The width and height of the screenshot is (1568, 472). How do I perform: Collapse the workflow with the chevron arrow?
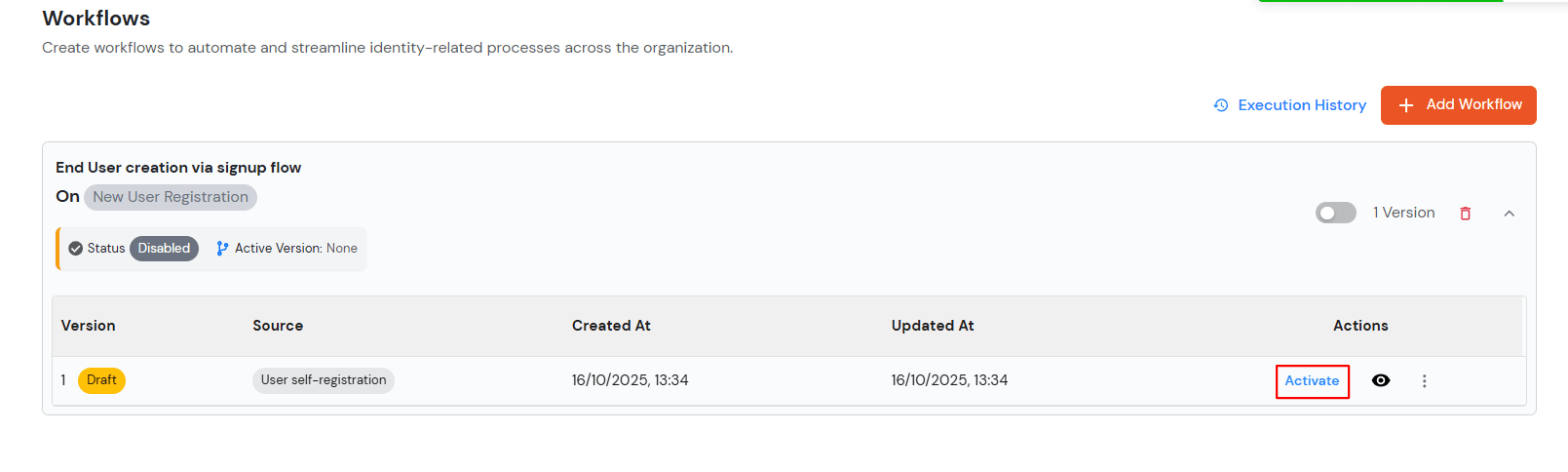(x=1509, y=214)
